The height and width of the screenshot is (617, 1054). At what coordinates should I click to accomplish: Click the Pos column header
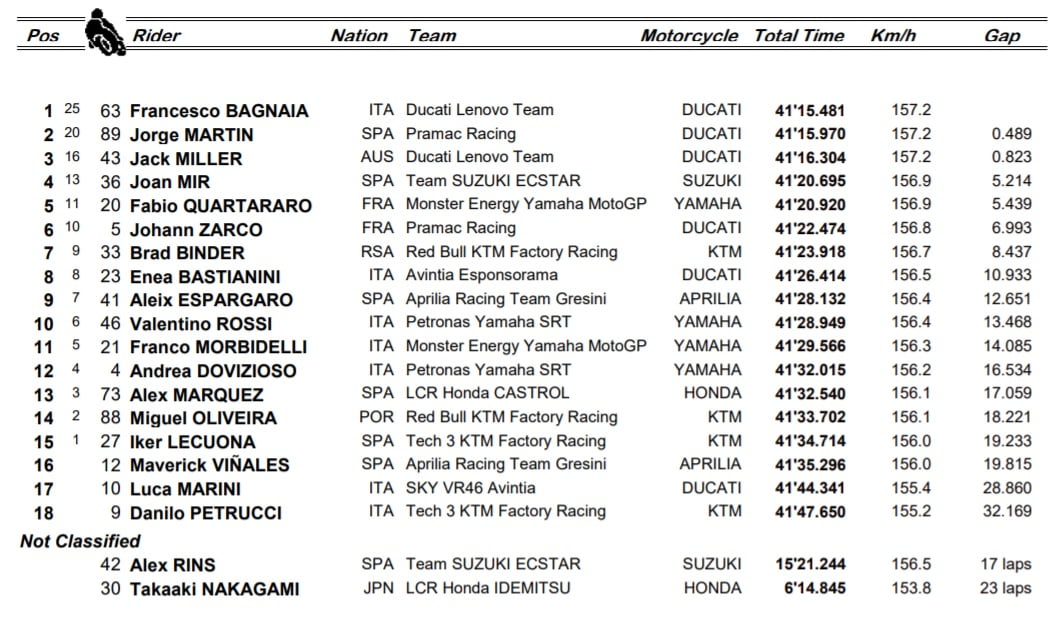coord(43,36)
